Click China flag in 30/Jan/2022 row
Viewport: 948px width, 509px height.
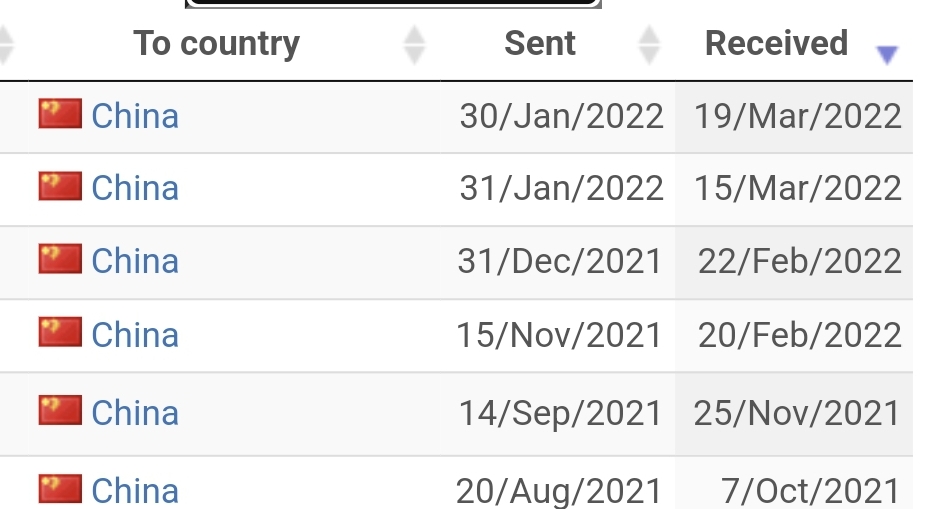(60, 114)
